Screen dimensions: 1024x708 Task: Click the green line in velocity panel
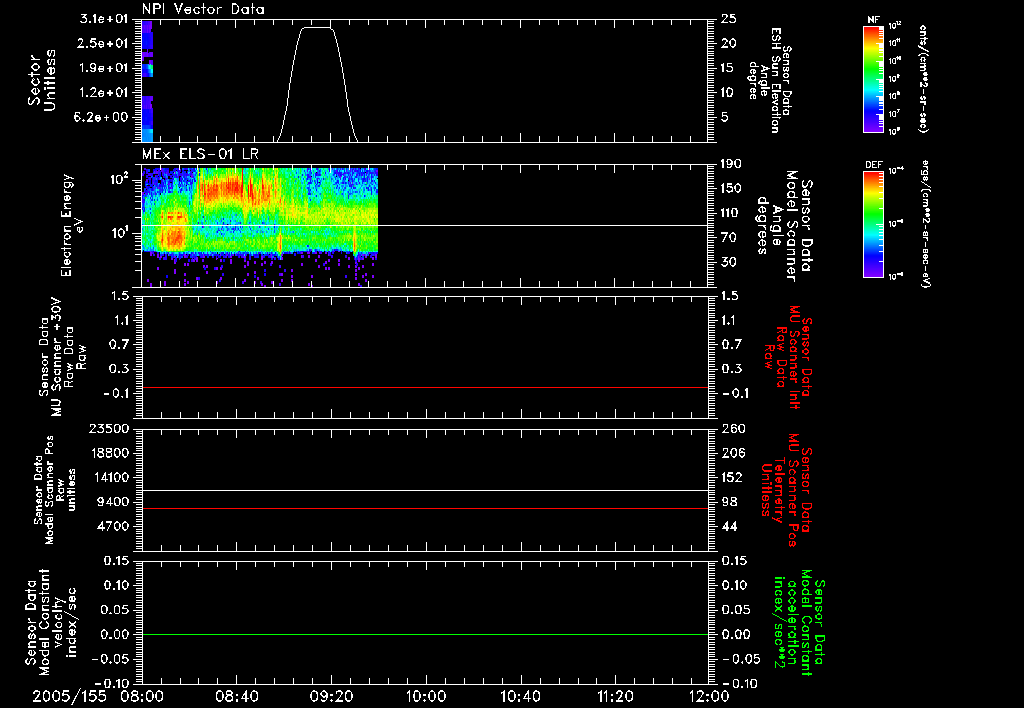point(425,634)
